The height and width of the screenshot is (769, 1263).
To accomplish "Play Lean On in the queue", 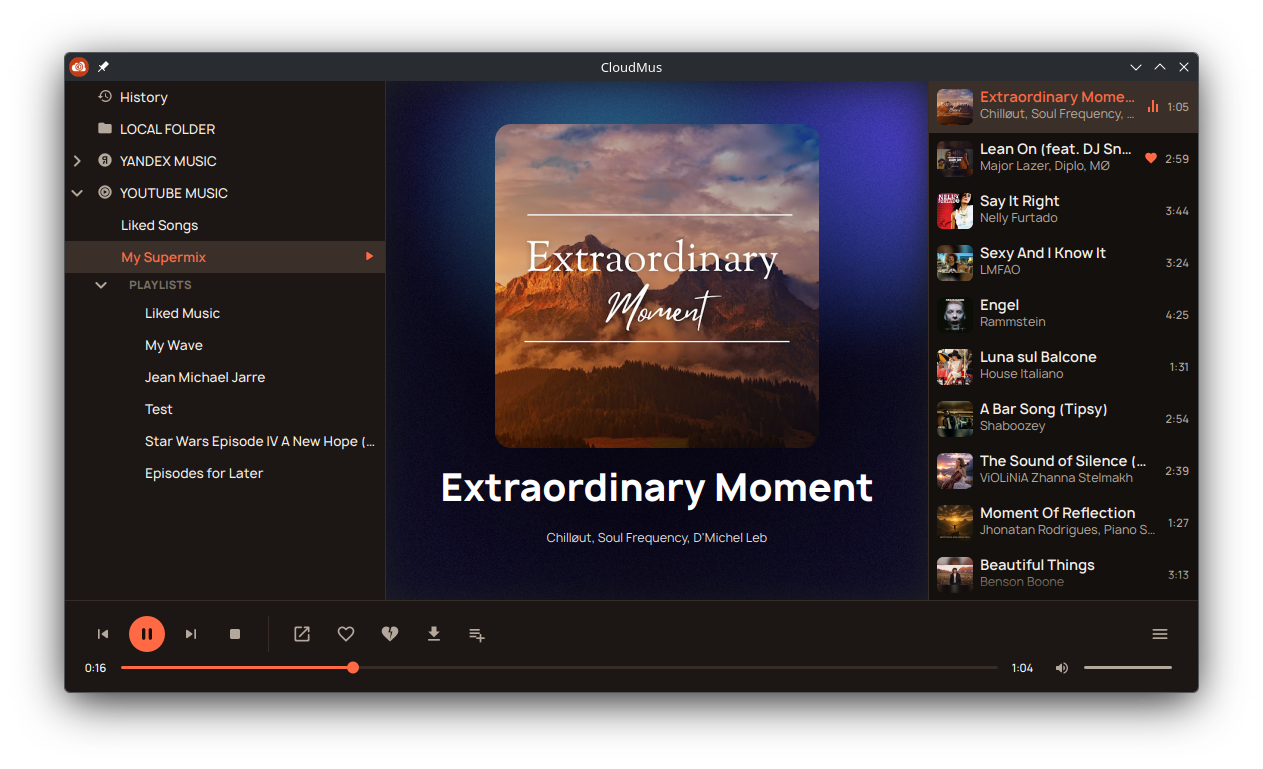I will [x=1063, y=158].
